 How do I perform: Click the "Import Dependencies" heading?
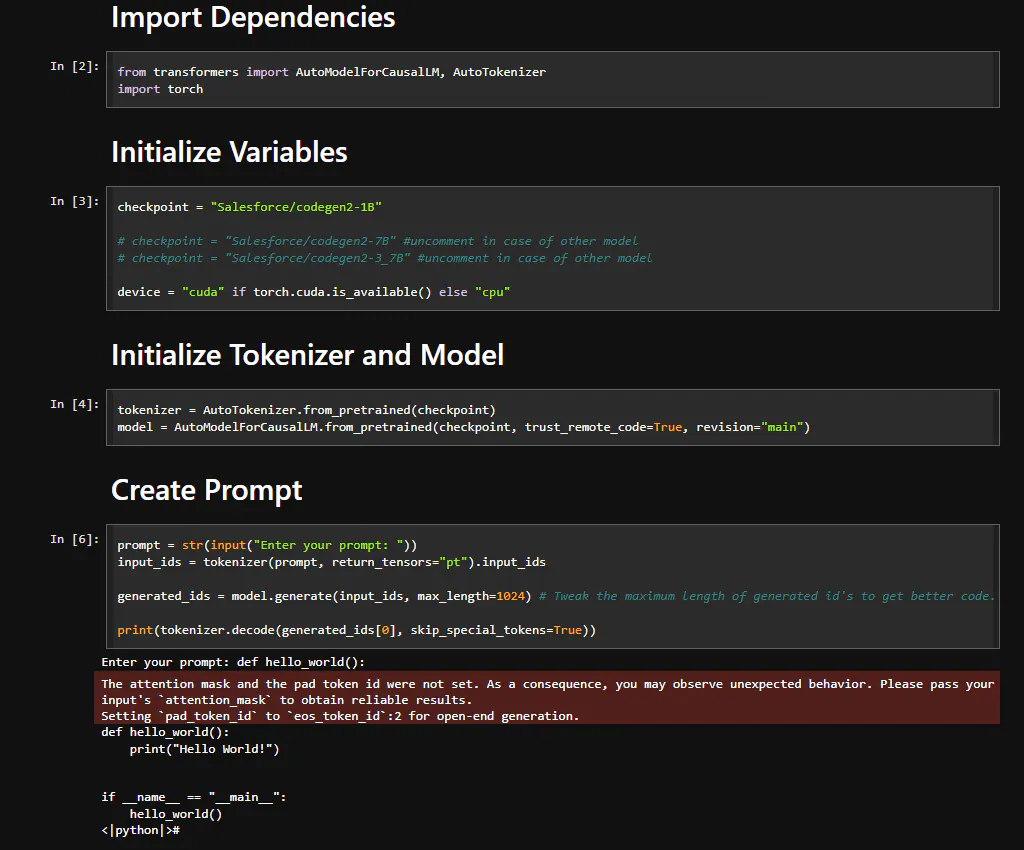tap(253, 18)
